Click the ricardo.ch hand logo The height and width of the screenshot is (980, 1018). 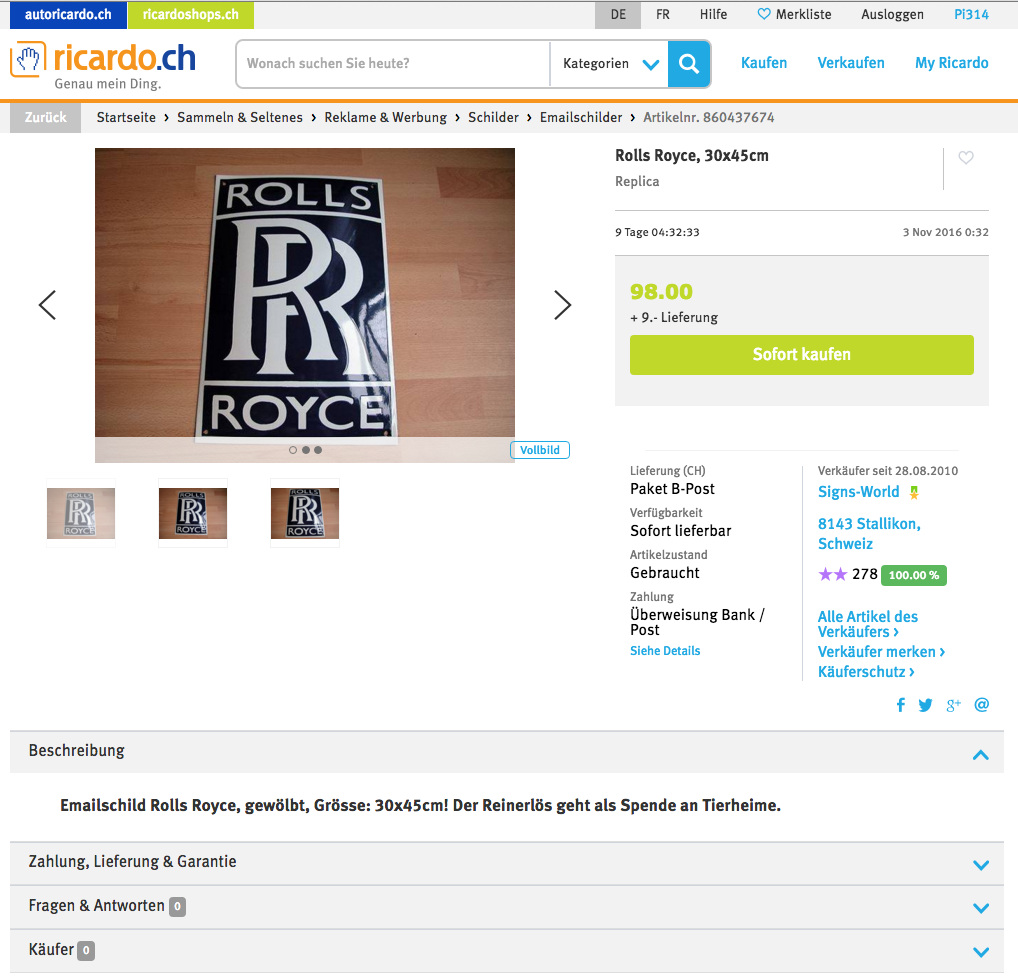(x=28, y=59)
